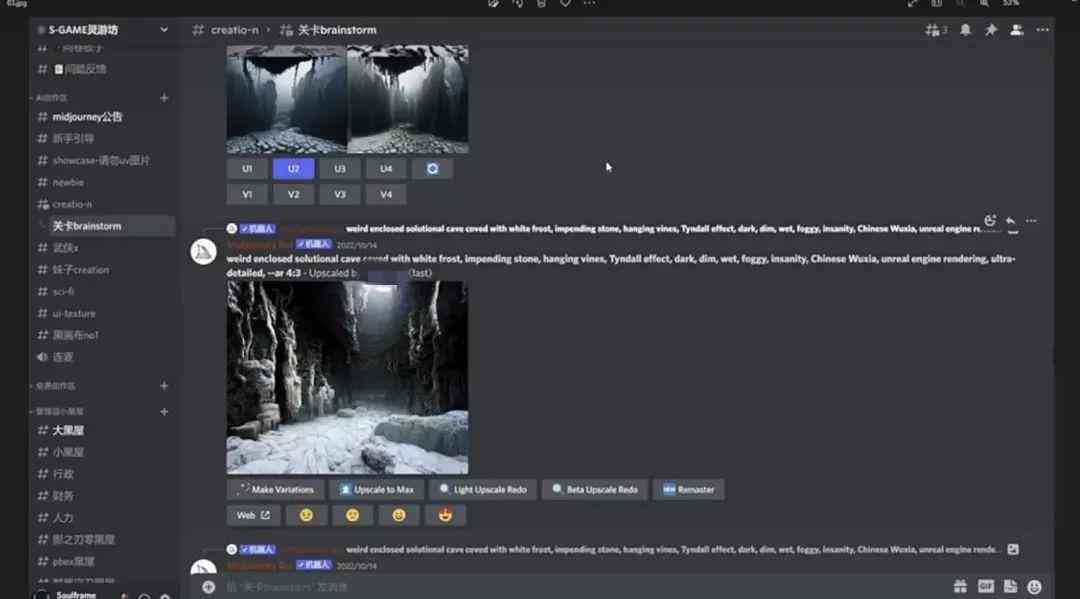Image resolution: width=1080 pixels, height=599 pixels.
Task: Add the heart-eyes emoji reaction
Action: point(445,515)
